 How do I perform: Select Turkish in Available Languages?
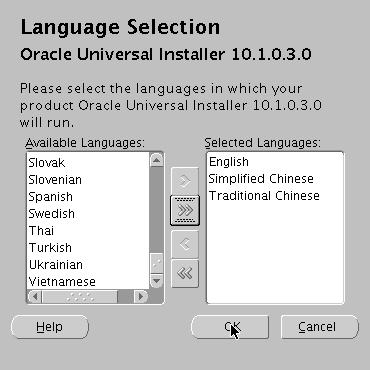pos(88,248)
